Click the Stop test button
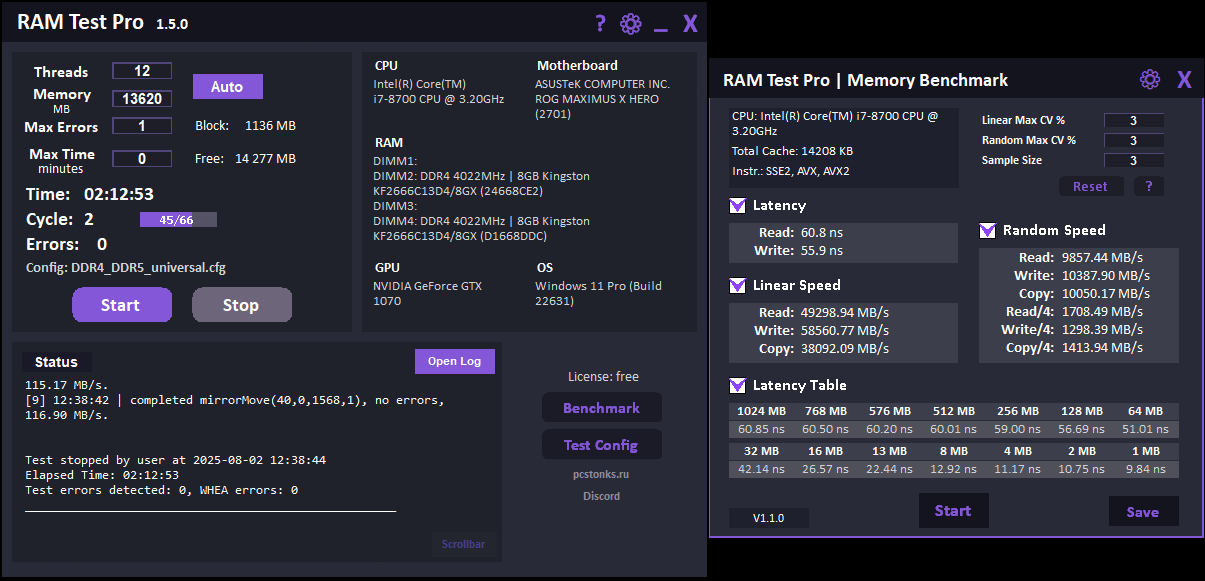1205x581 pixels. pyautogui.click(x=241, y=305)
